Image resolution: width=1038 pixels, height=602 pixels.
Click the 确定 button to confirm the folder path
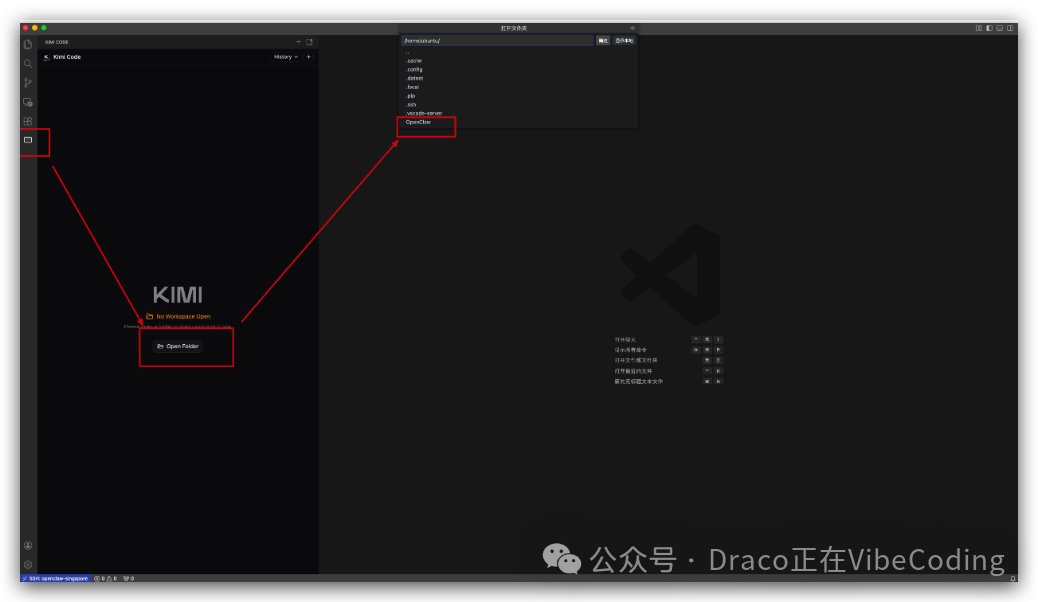point(603,40)
